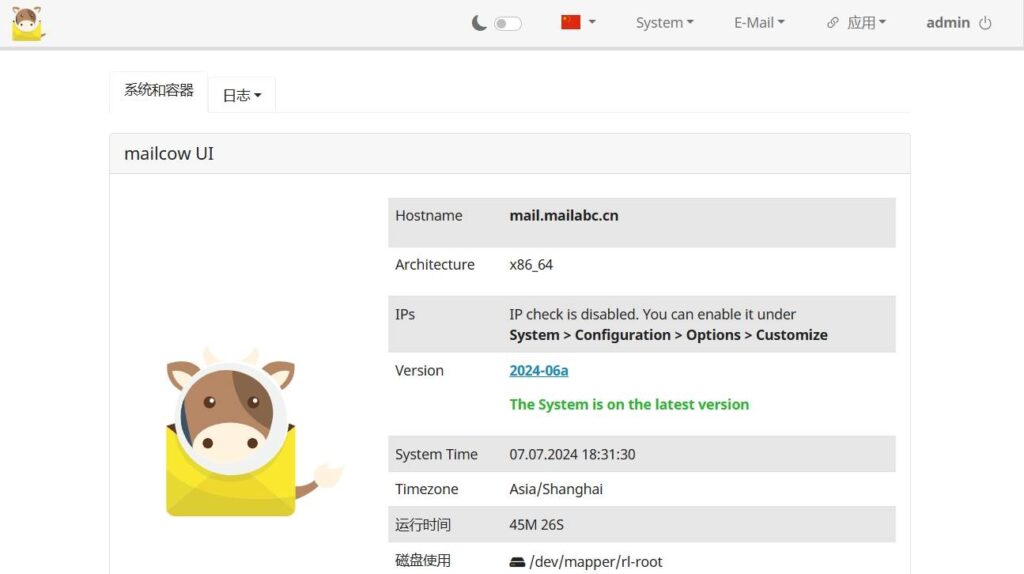
Task: Click the uptime value 45M 26S
Action: point(536,524)
